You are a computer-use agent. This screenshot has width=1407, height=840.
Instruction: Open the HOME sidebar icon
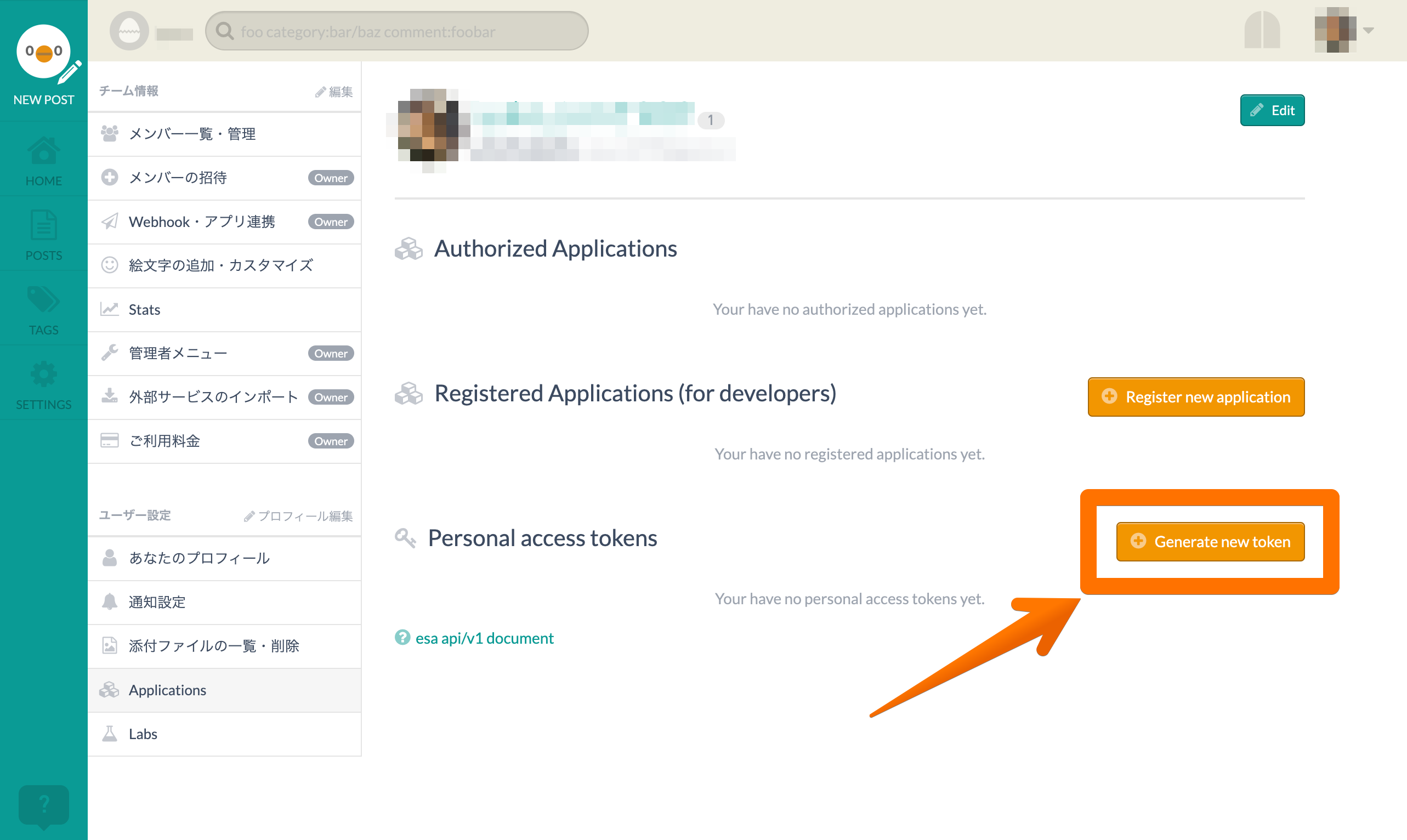[x=43, y=152]
